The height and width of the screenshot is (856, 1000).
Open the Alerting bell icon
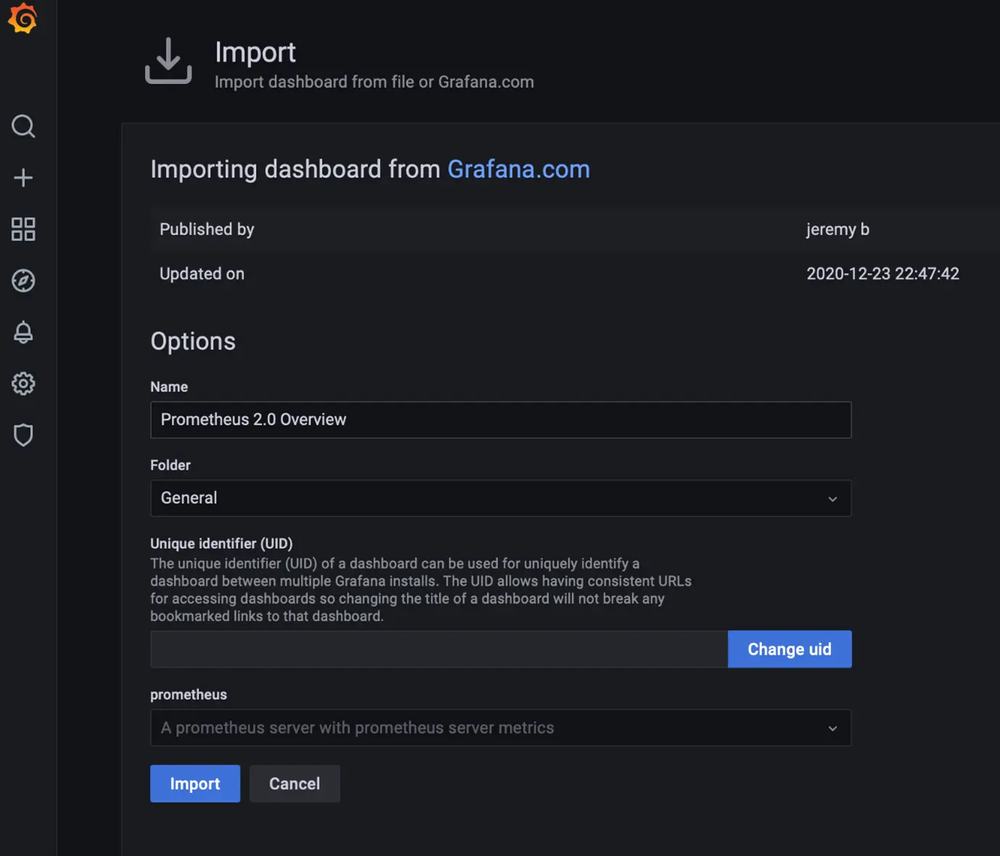tap(24, 333)
